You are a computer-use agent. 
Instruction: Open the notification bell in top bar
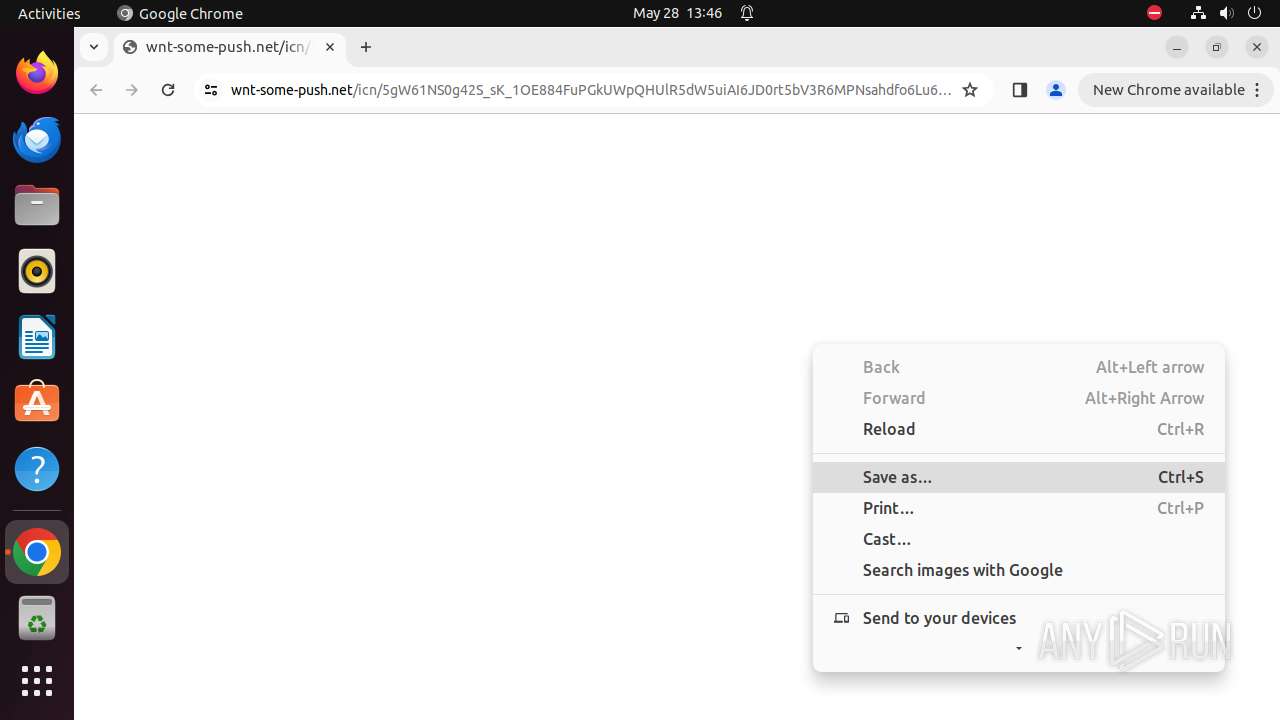click(747, 13)
